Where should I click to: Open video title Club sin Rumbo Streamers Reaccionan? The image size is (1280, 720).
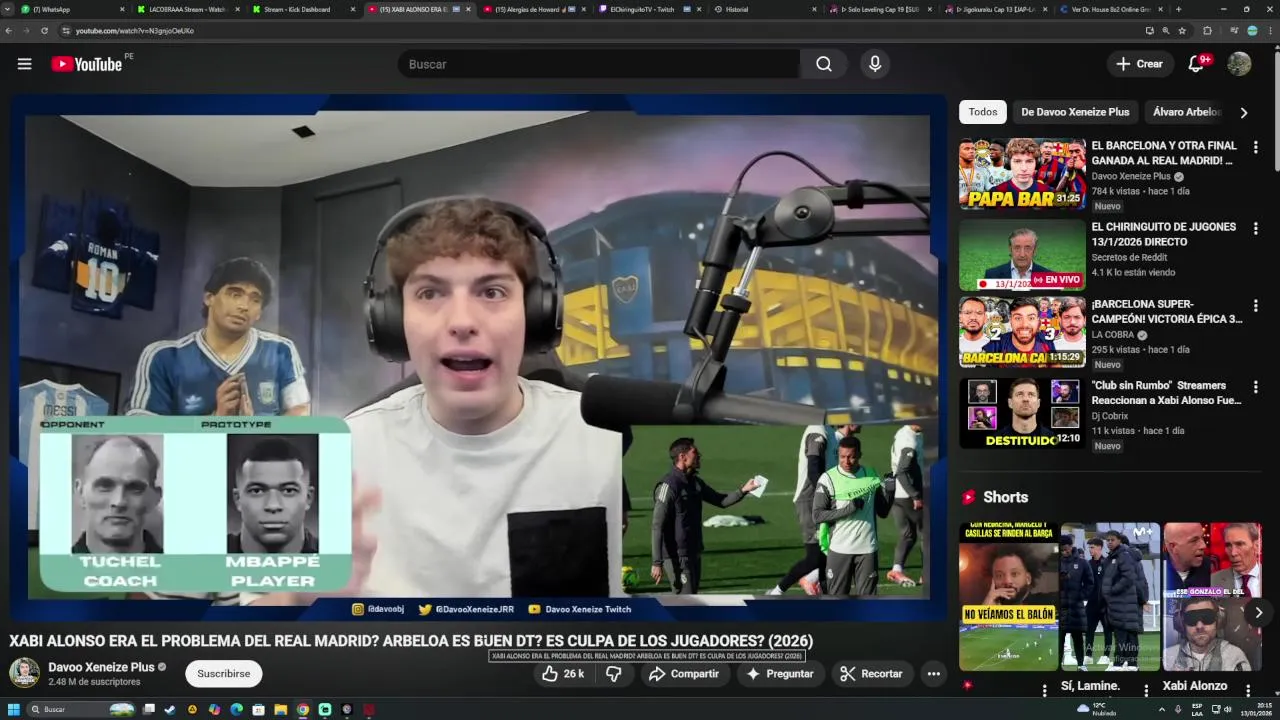[1166, 392]
